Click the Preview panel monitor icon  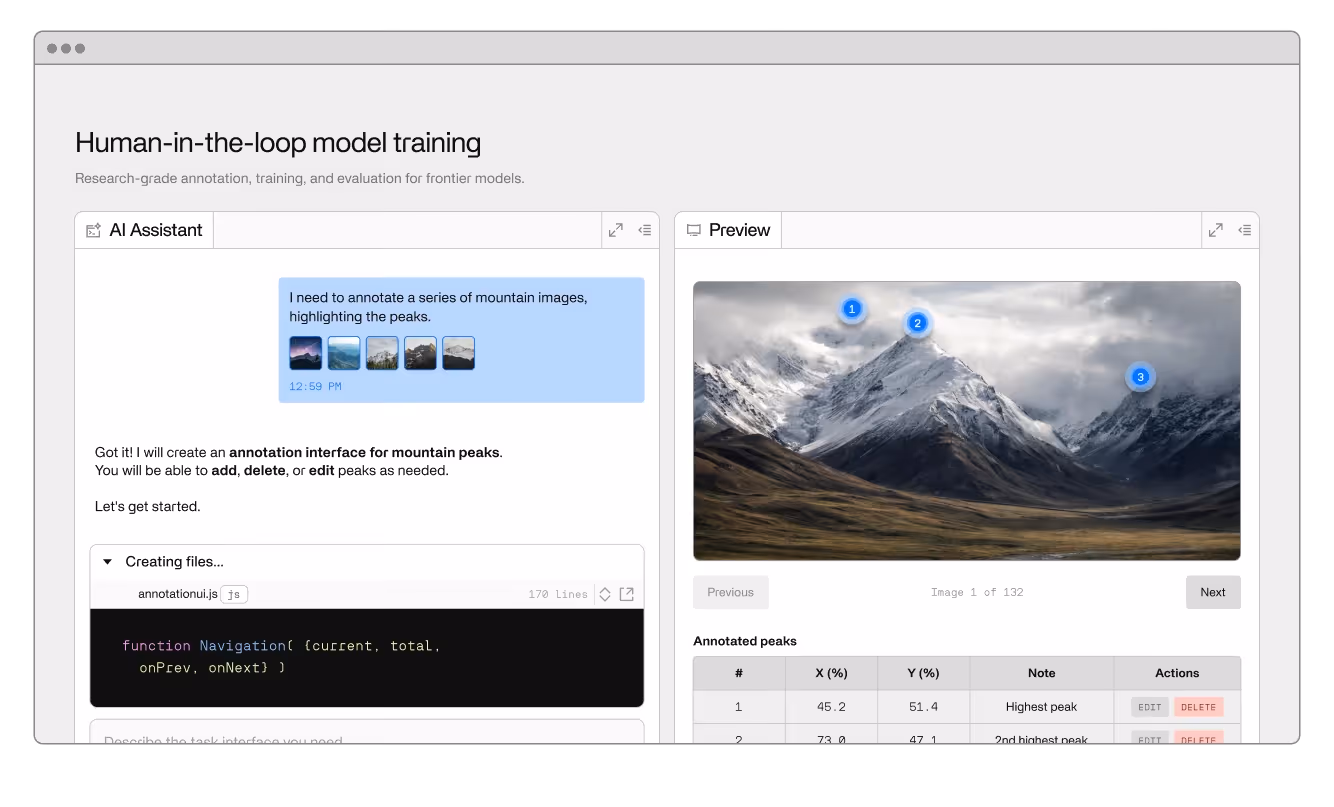694,229
